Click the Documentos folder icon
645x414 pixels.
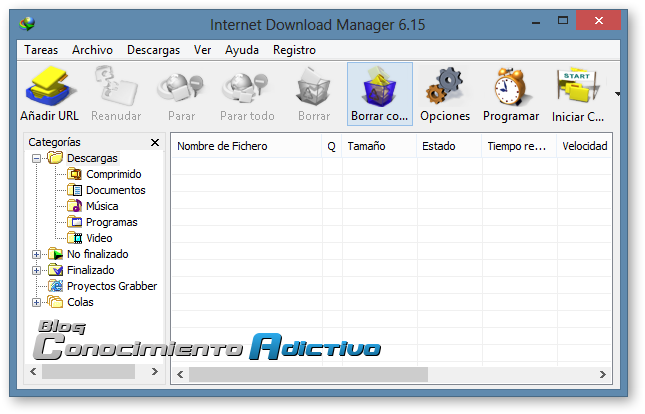[x=74, y=190]
